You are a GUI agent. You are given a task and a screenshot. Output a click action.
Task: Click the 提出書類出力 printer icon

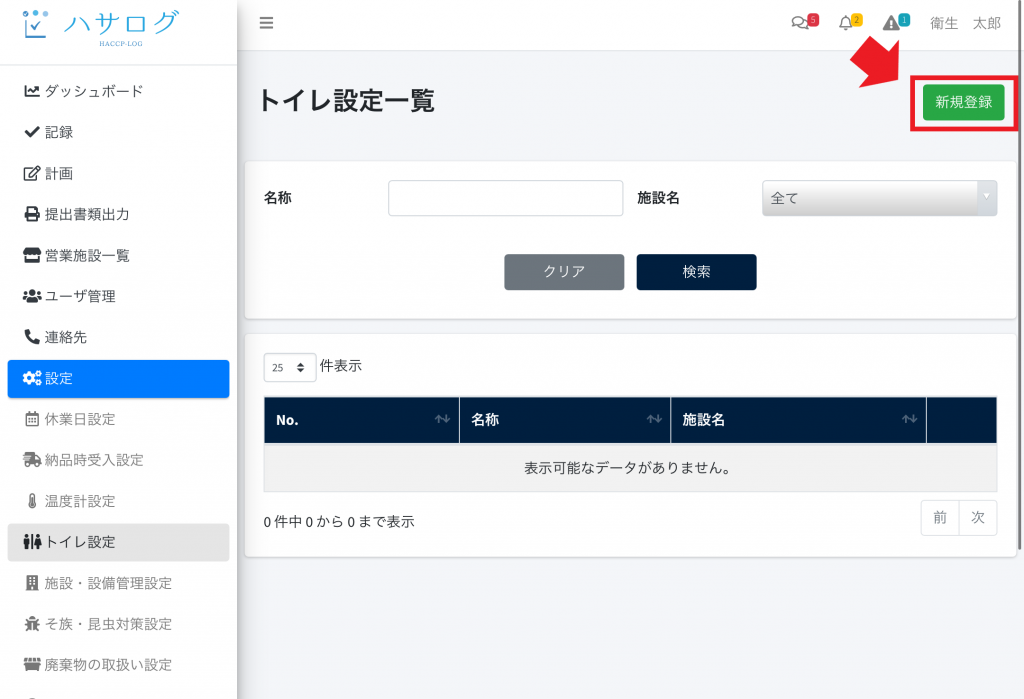click(31, 214)
